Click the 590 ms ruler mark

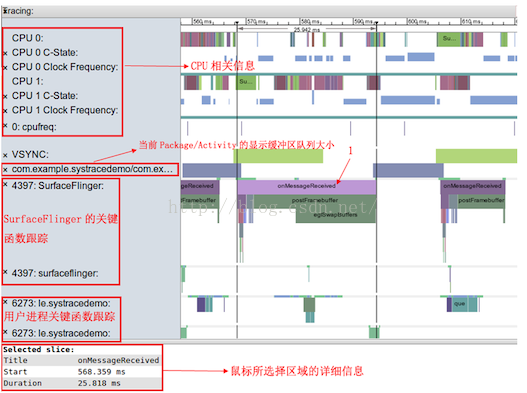[x=364, y=22]
